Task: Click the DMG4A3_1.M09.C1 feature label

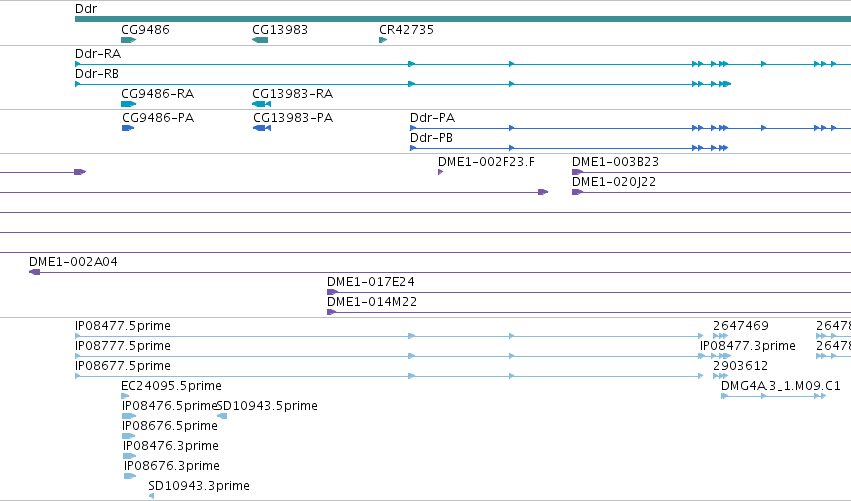Action: click(780, 386)
